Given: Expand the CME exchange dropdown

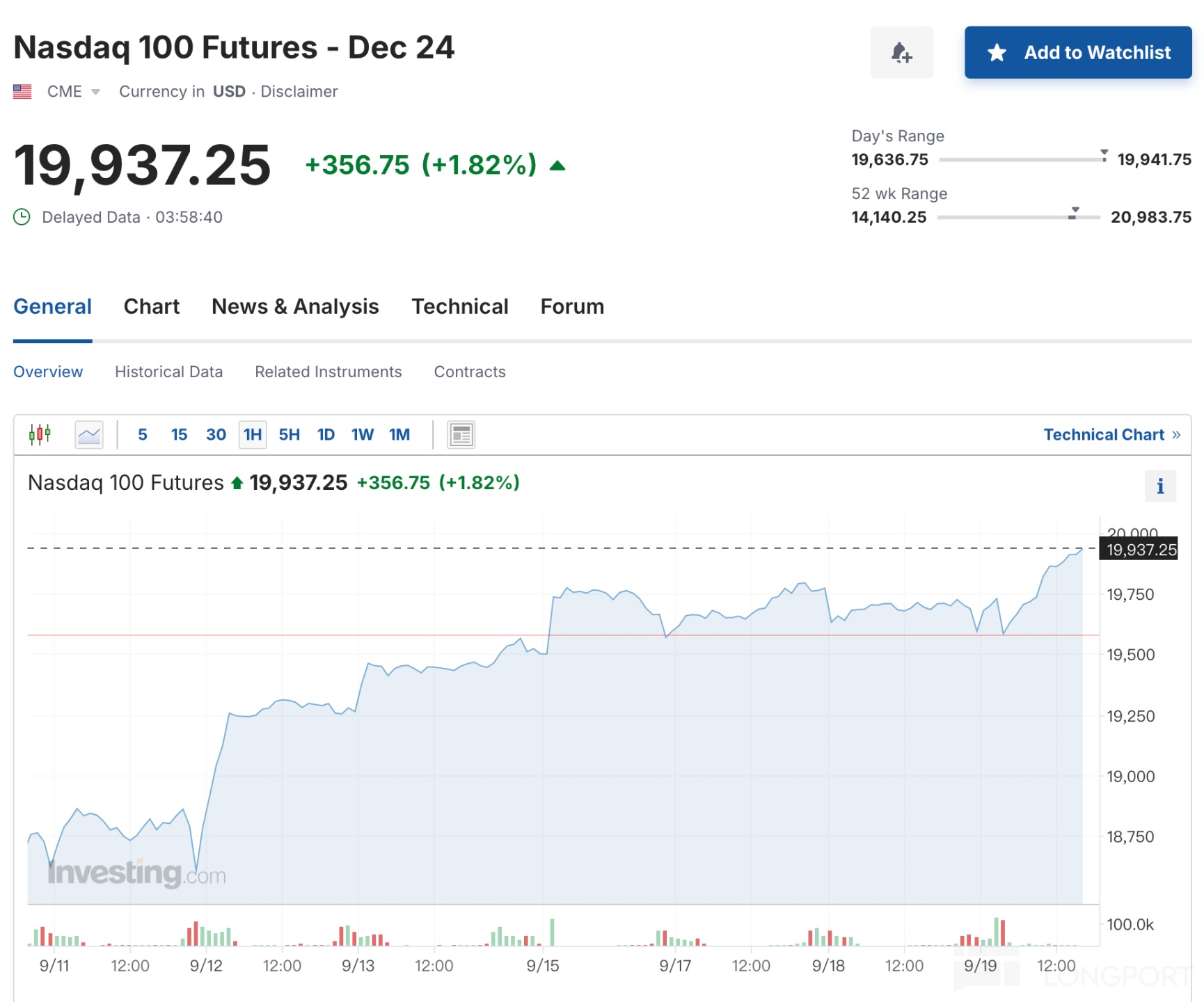Looking at the screenshot, I should pos(95,92).
